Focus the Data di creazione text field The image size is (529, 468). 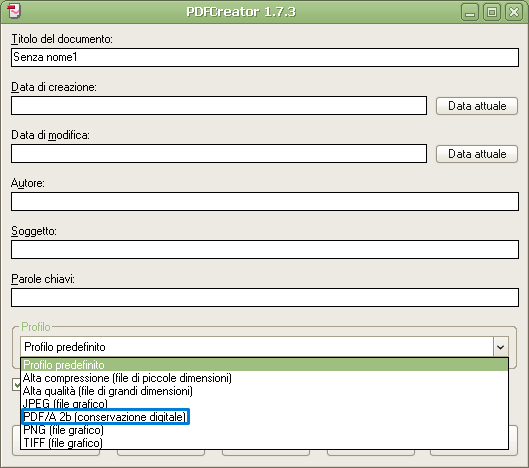[x=219, y=106]
